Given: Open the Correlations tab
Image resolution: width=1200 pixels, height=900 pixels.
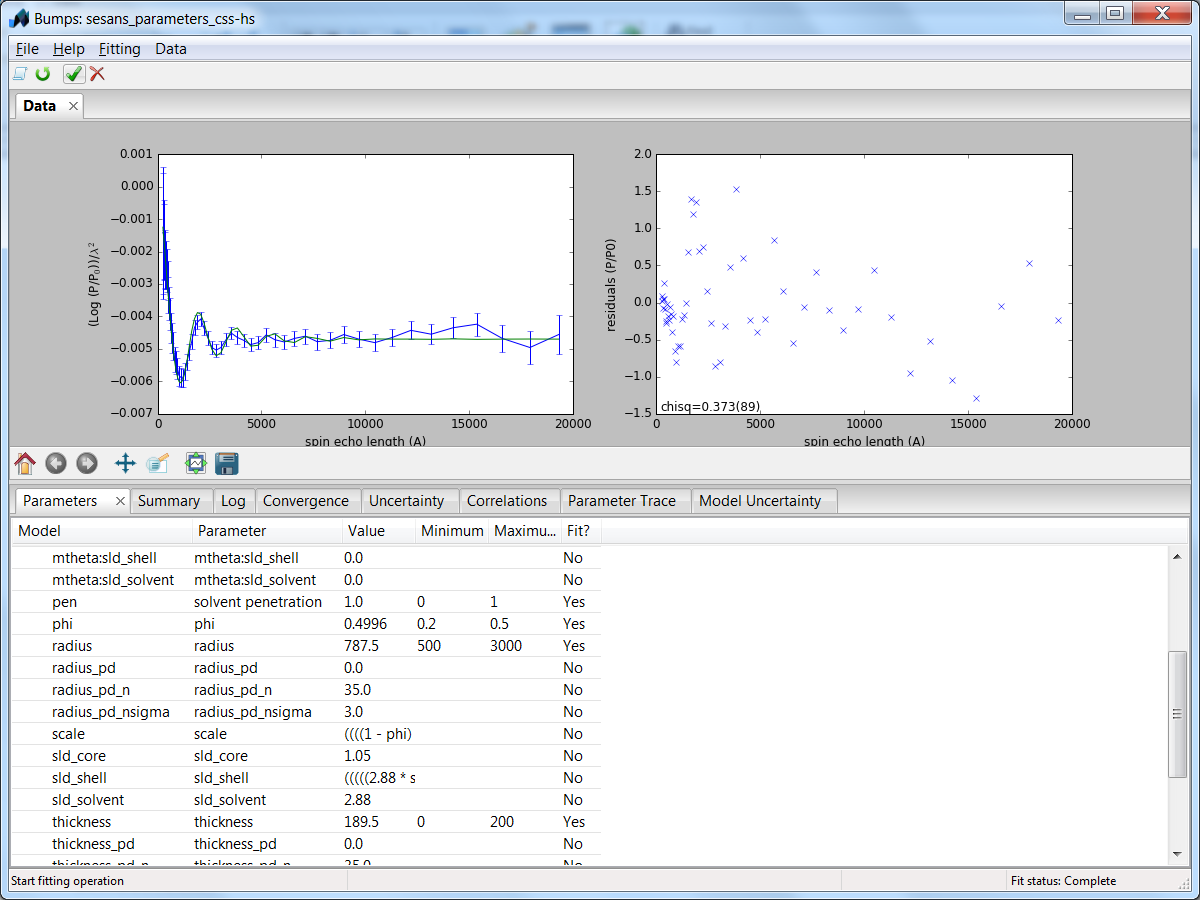Looking at the screenshot, I should [x=509, y=500].
